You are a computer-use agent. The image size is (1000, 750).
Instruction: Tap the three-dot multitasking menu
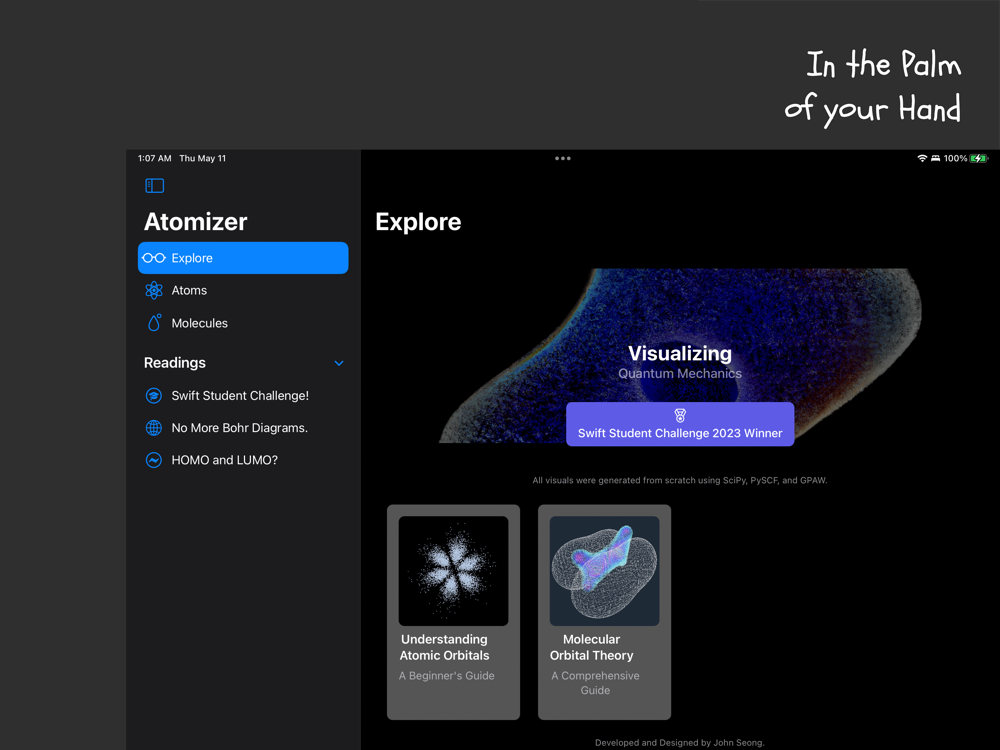point(562,158)
